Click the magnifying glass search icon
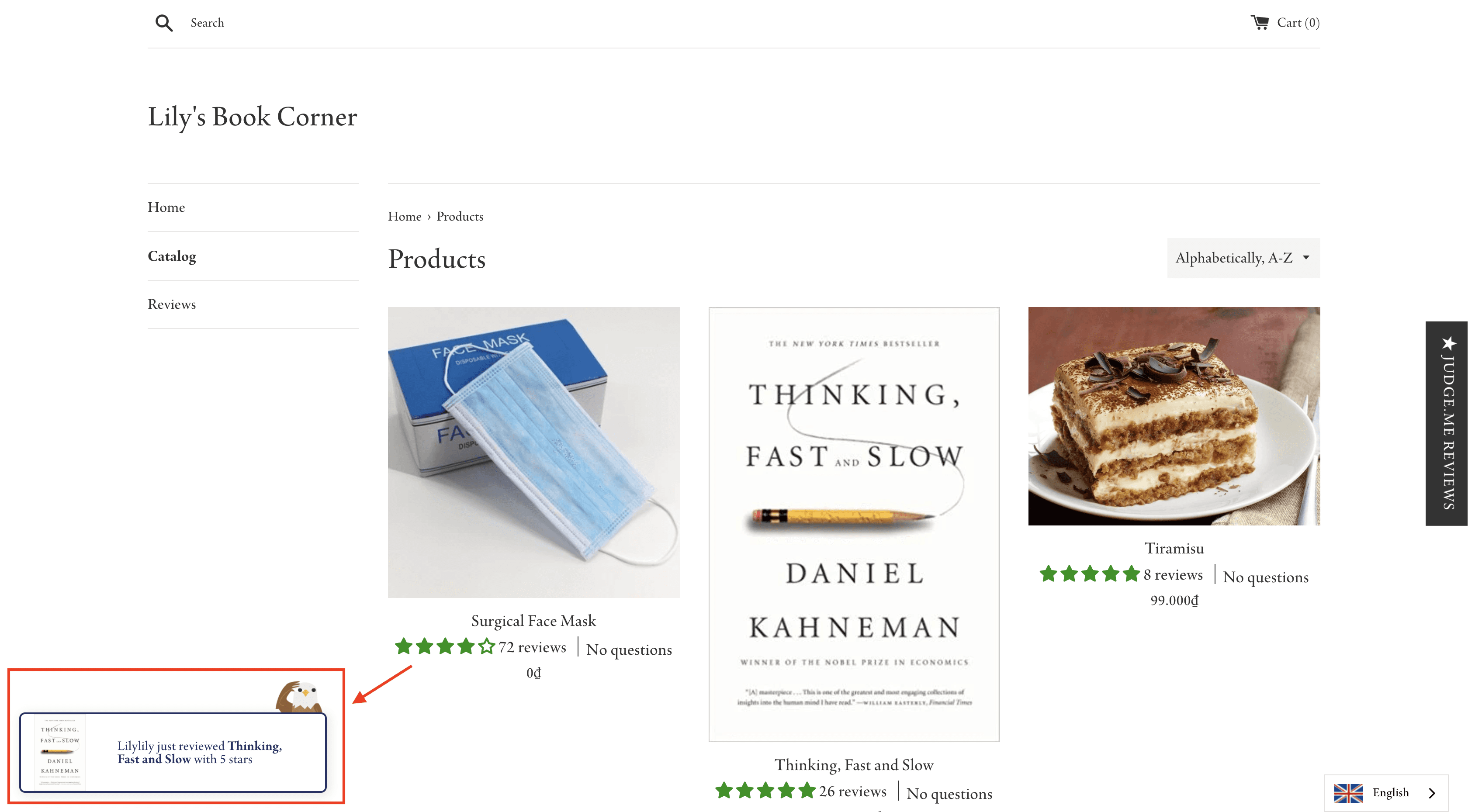This screenshot has width=1468, height=812. (x=164, y=23)
